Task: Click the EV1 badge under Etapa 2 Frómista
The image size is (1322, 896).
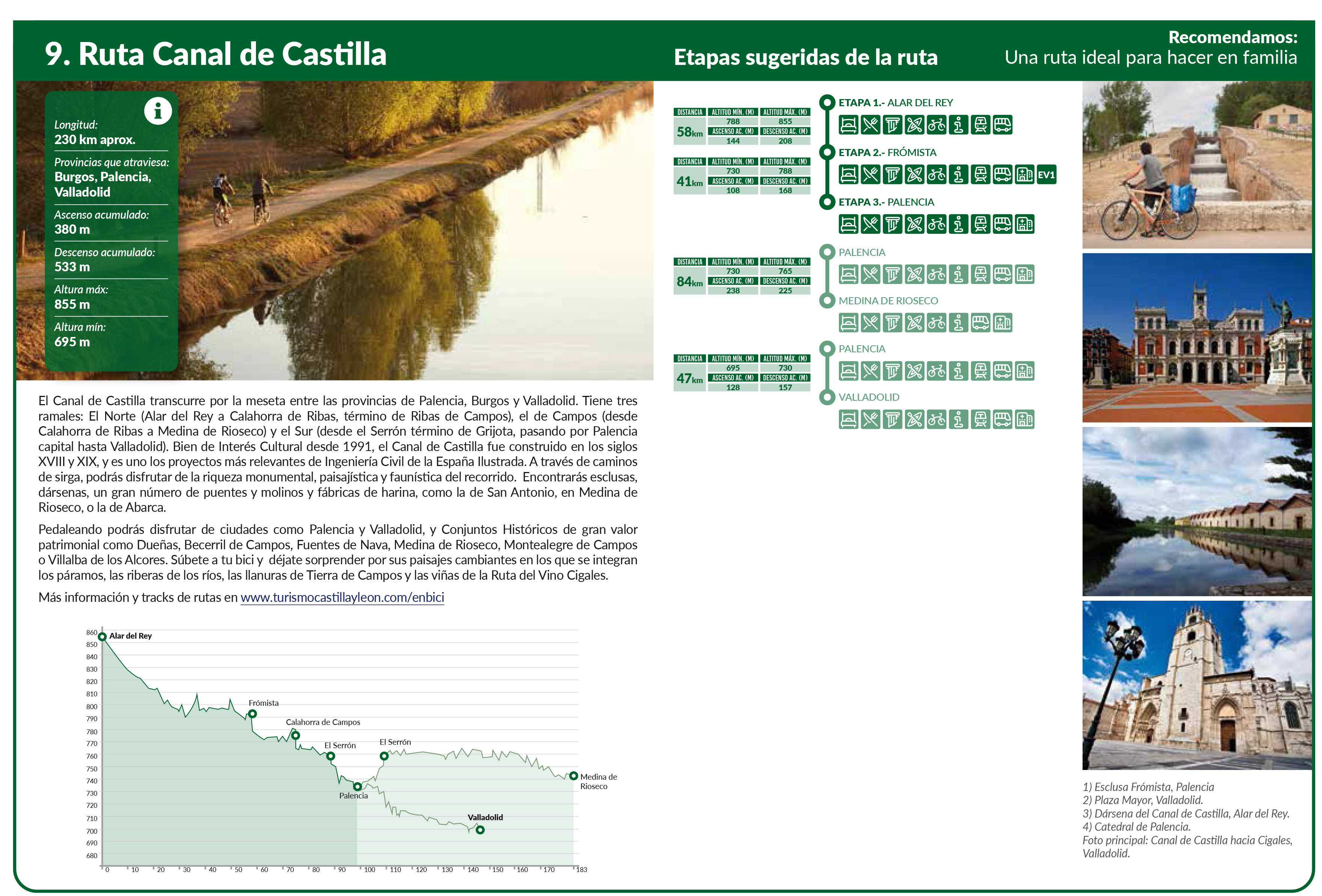Action: click(1047, 174)
